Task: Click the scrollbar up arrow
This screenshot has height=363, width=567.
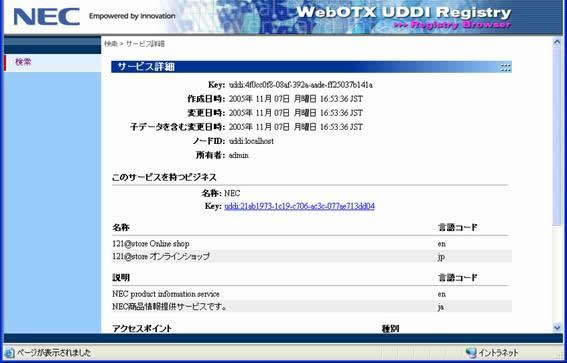Action: pos(557,42)
